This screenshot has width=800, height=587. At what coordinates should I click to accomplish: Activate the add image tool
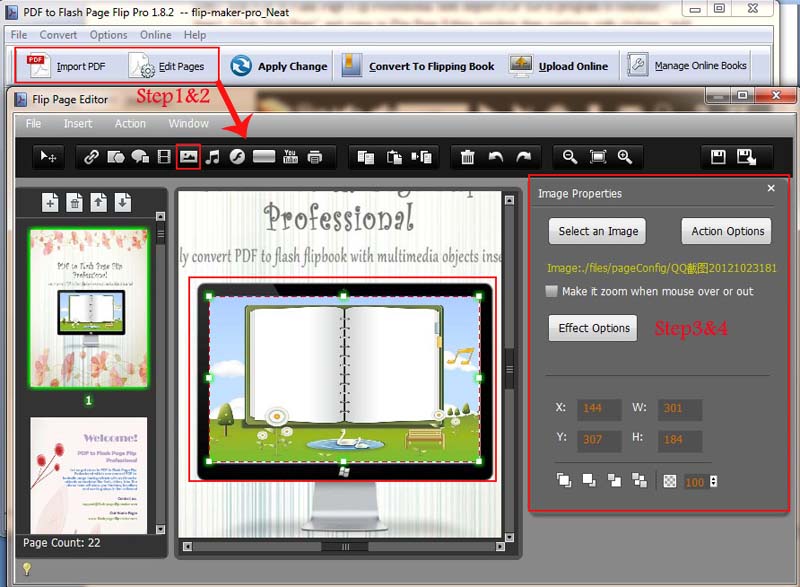pos(188,157)
